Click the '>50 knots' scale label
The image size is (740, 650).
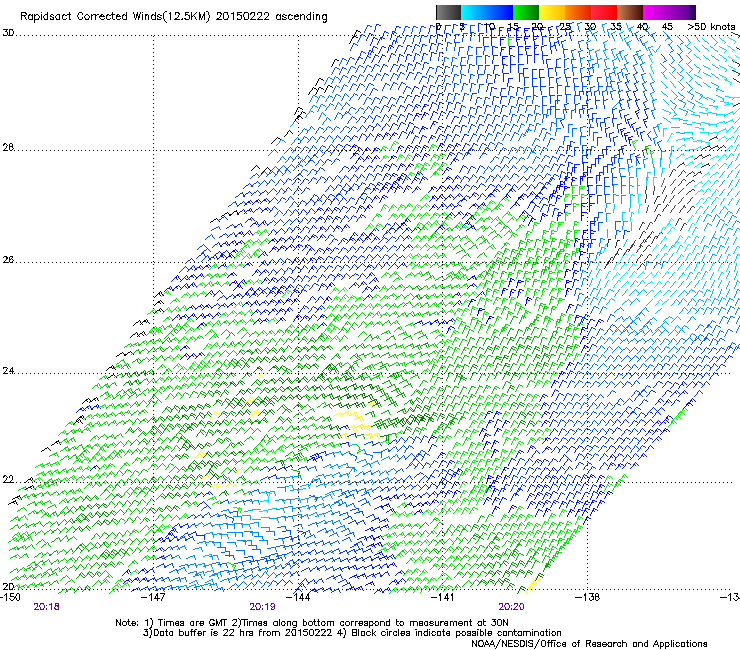[711, 27]
